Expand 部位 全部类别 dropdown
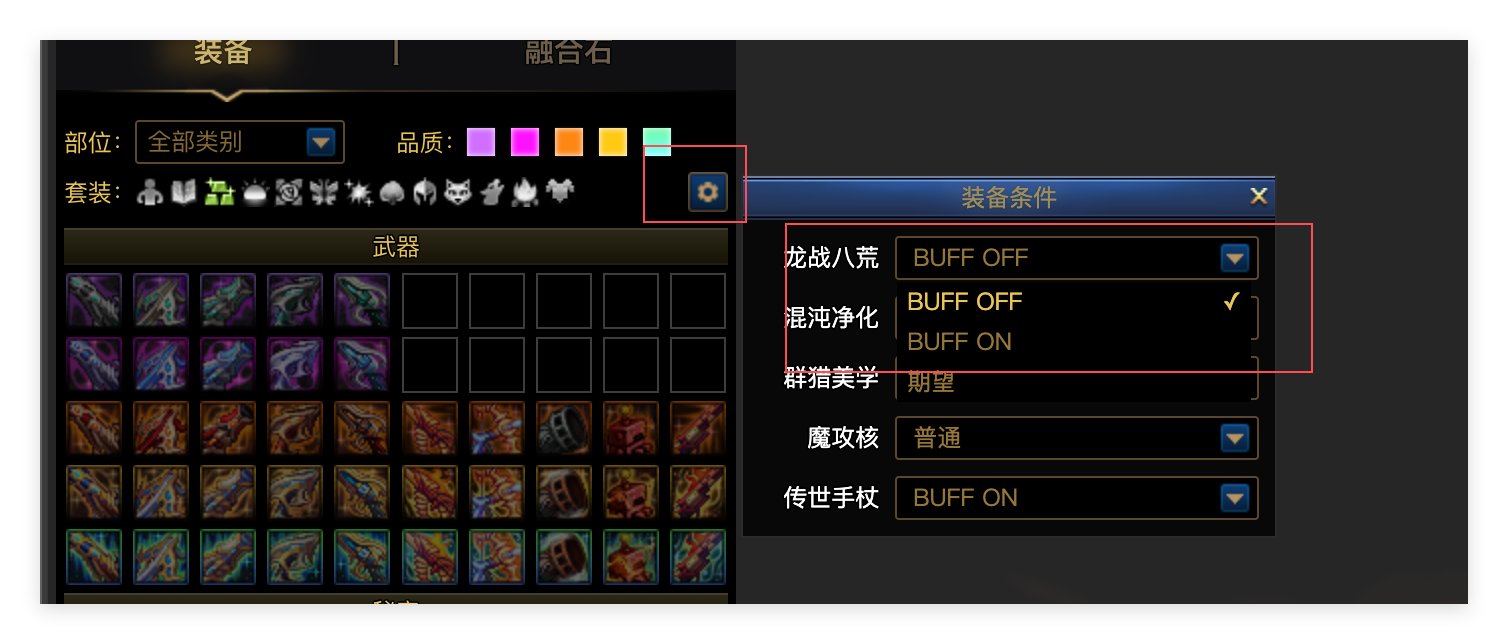Image resolution: width=1508 pixels, height=644 pixels. pyautogui.click(x=240, y=142)
